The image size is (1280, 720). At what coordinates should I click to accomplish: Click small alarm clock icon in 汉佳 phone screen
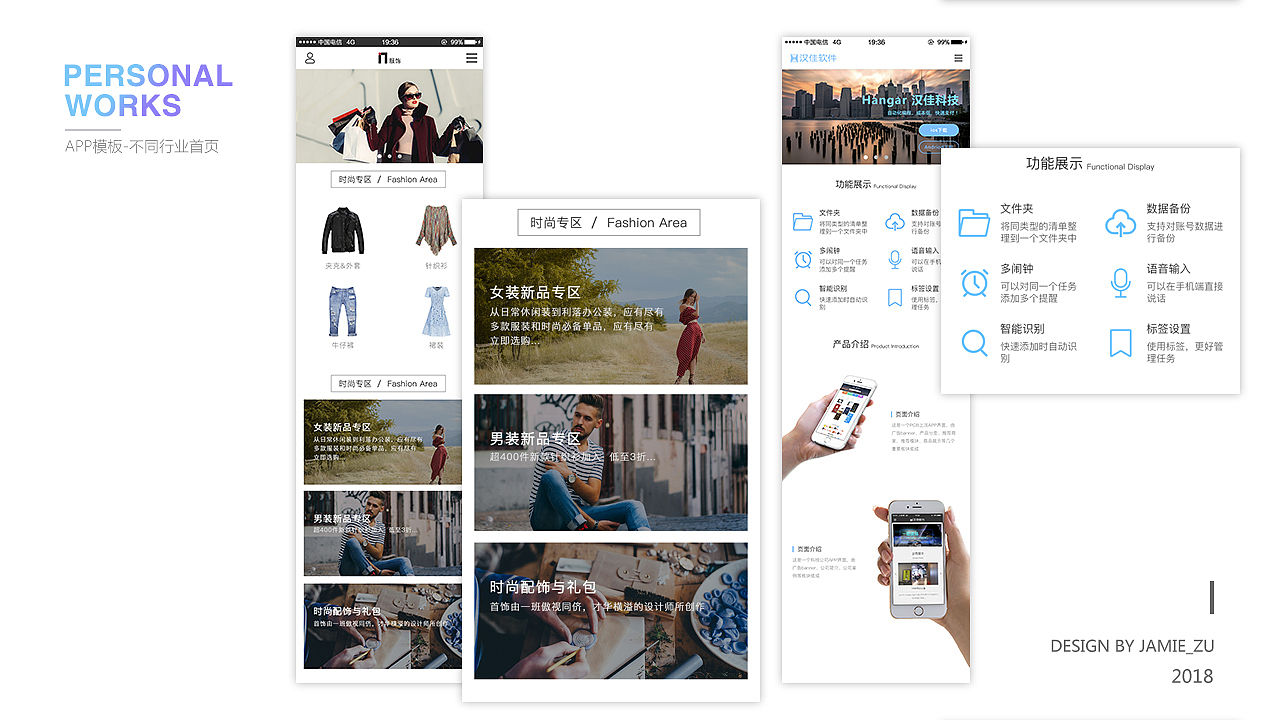point(802,259)
